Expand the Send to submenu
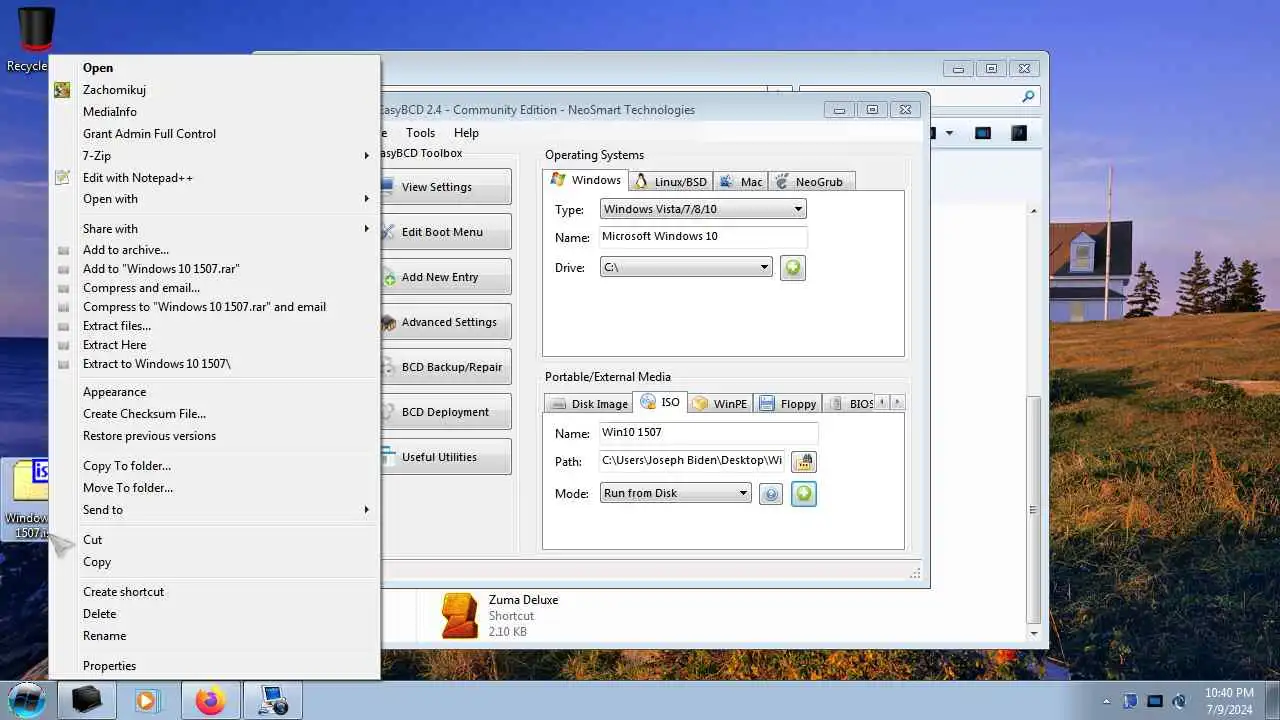The width and height of the screenshot is (1280, 720). pos(214,510)
